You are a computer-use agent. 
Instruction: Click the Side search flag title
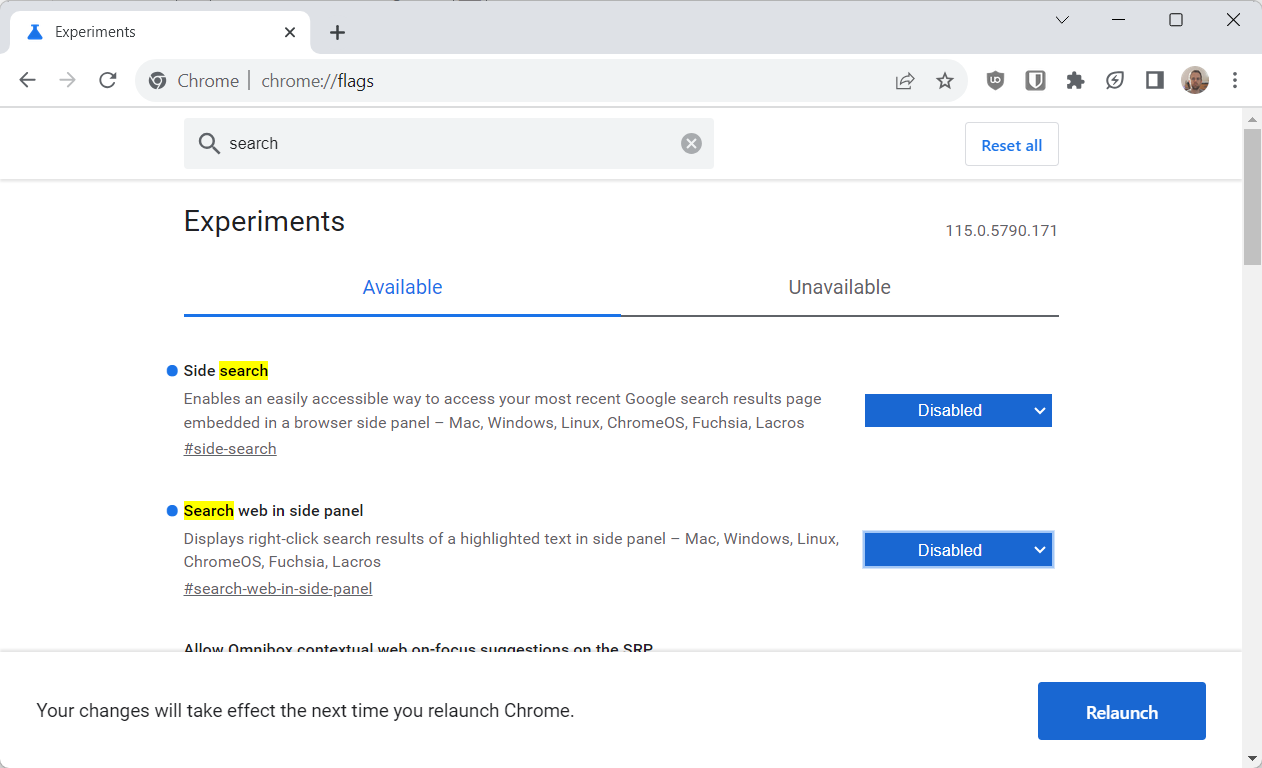226,371
